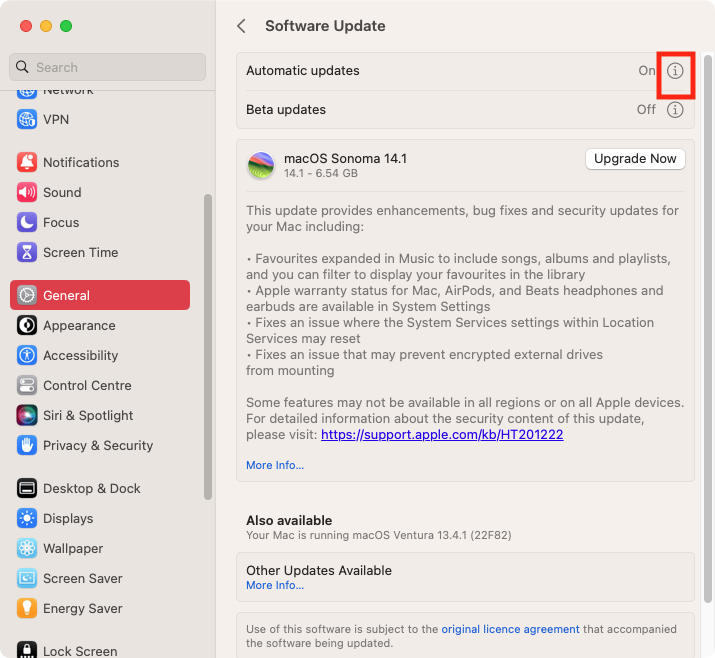Select Control Centre in sidebar
This screenshot has height=658, width=715.
point(100,385)
